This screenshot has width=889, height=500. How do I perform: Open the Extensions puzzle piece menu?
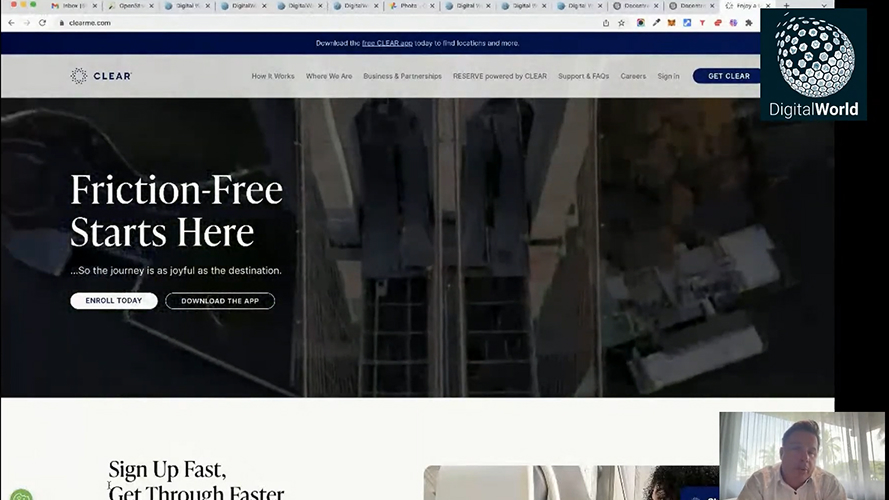[x=749, y=22]
